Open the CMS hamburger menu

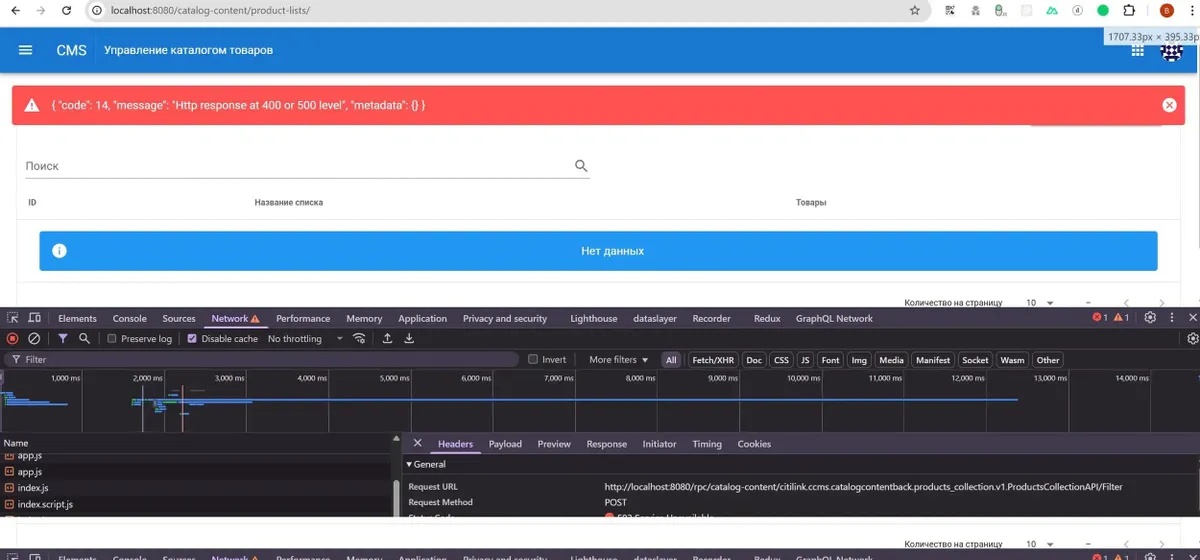click(x=26, y=50)
